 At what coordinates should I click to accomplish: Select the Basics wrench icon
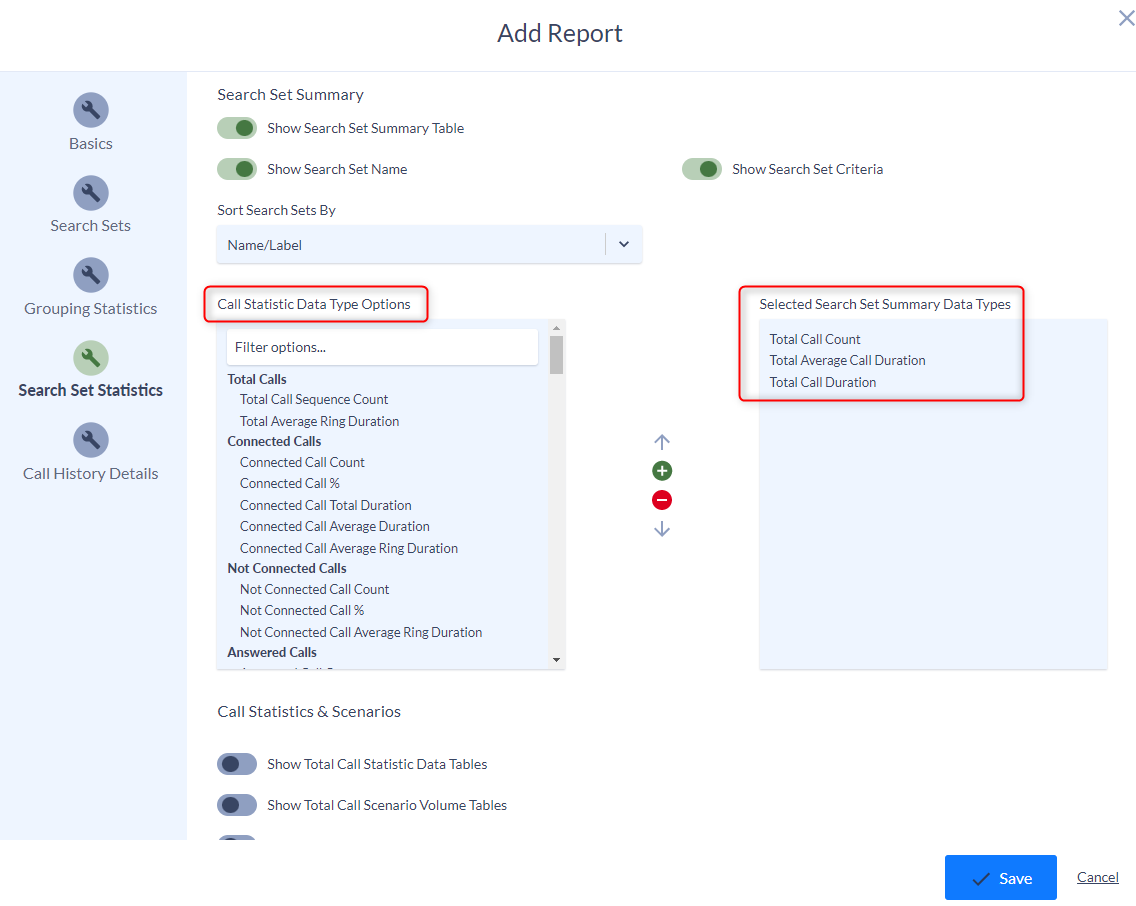coord(90,110)
